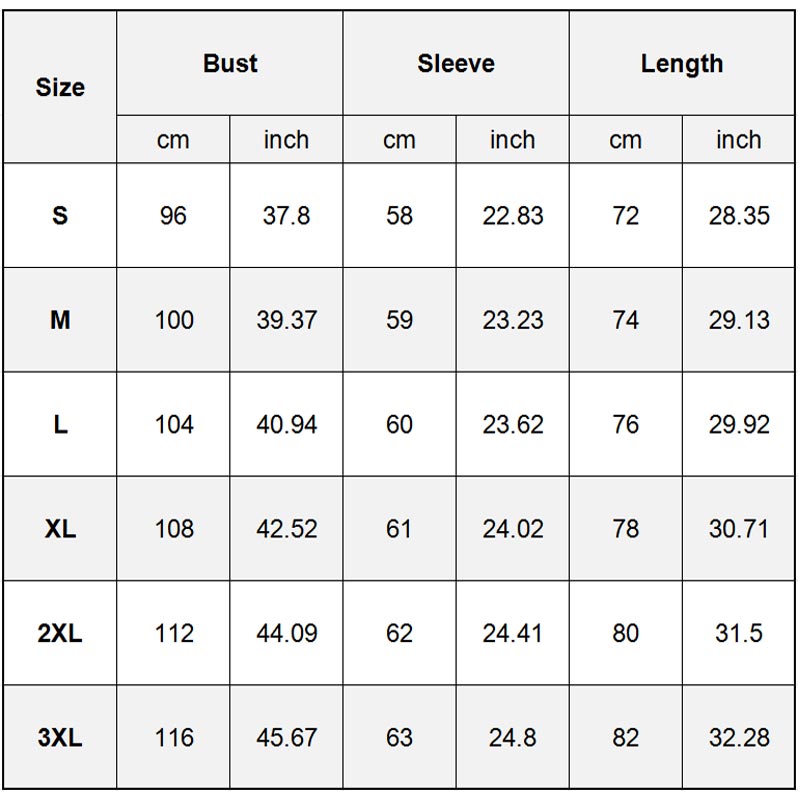Click the 23.62 inch sleeve value
The width and height of the screenshot is (800, 800).
(x=512, y=425)
